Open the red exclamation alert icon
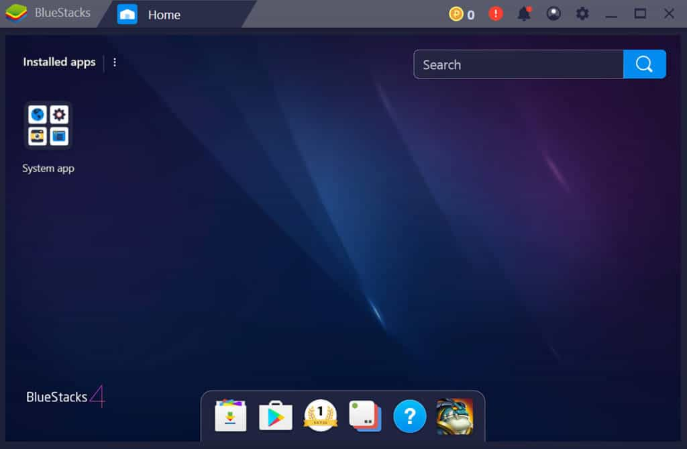Viewport: 687px width, 449px height. (495, 14)
